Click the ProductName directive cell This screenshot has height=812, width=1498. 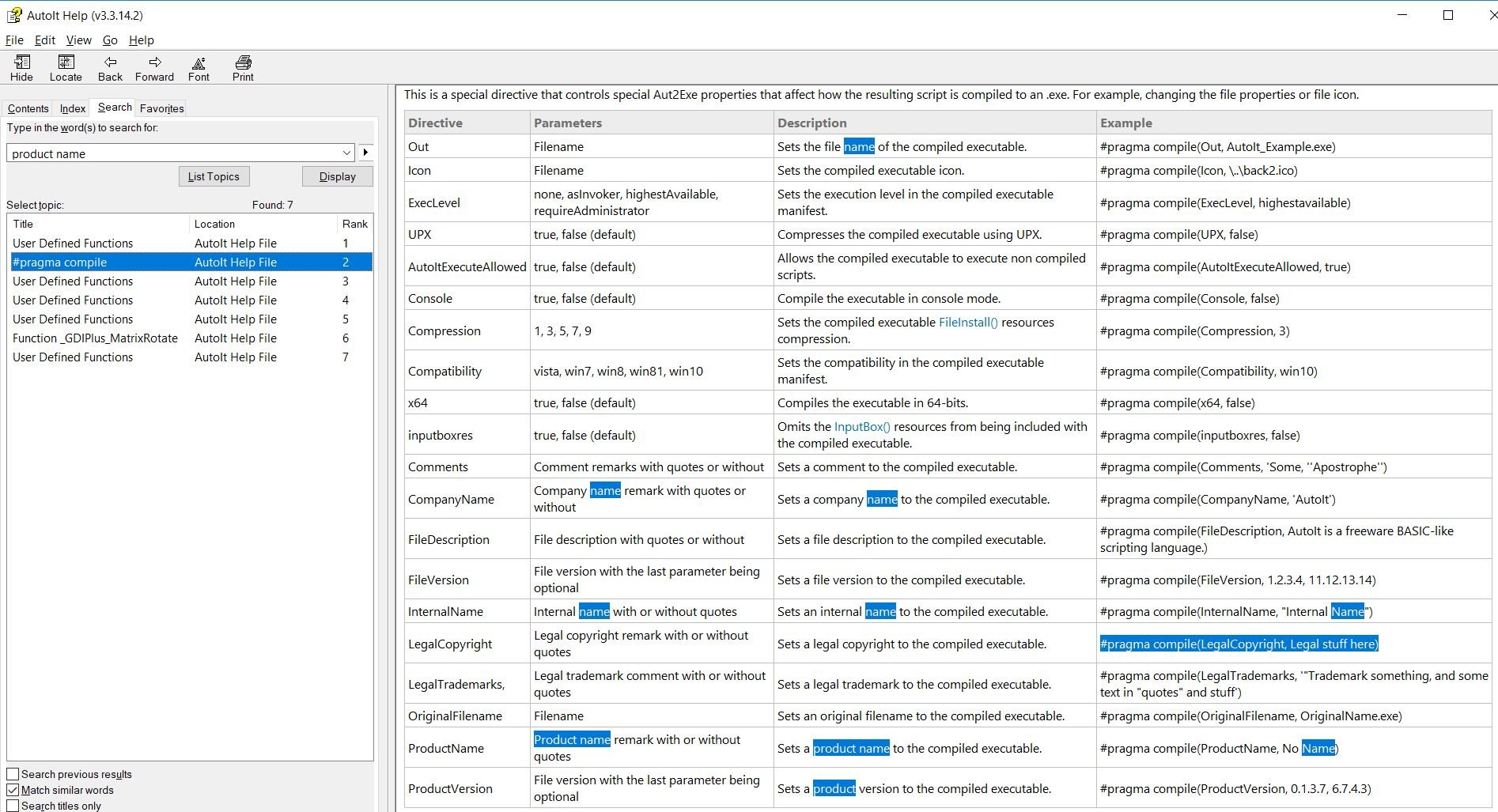(467, 749)
